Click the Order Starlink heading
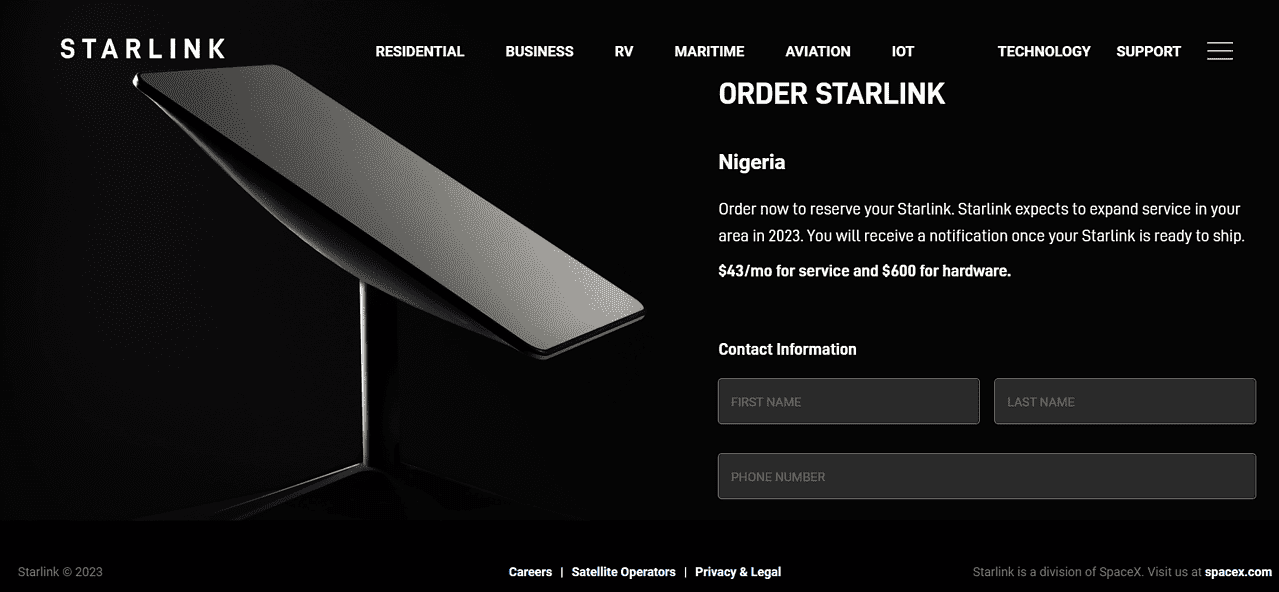Image resolution: width=1279 pixels, height=592 pixels. point(831,94)
